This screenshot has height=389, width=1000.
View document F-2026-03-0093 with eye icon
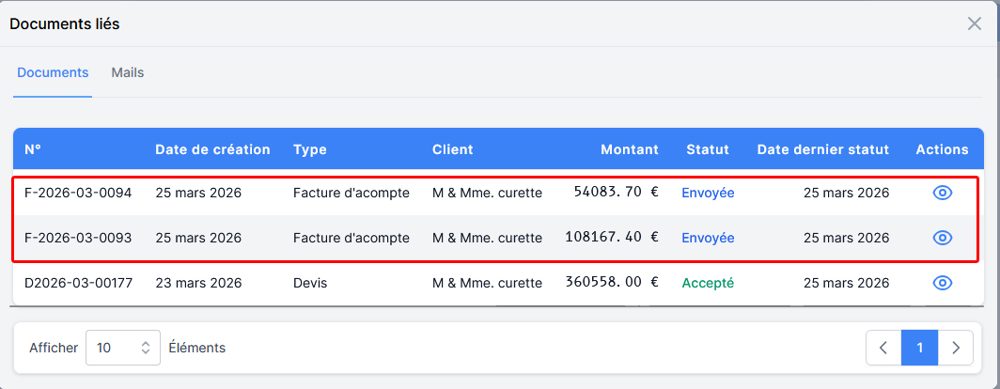click(942, 238)
